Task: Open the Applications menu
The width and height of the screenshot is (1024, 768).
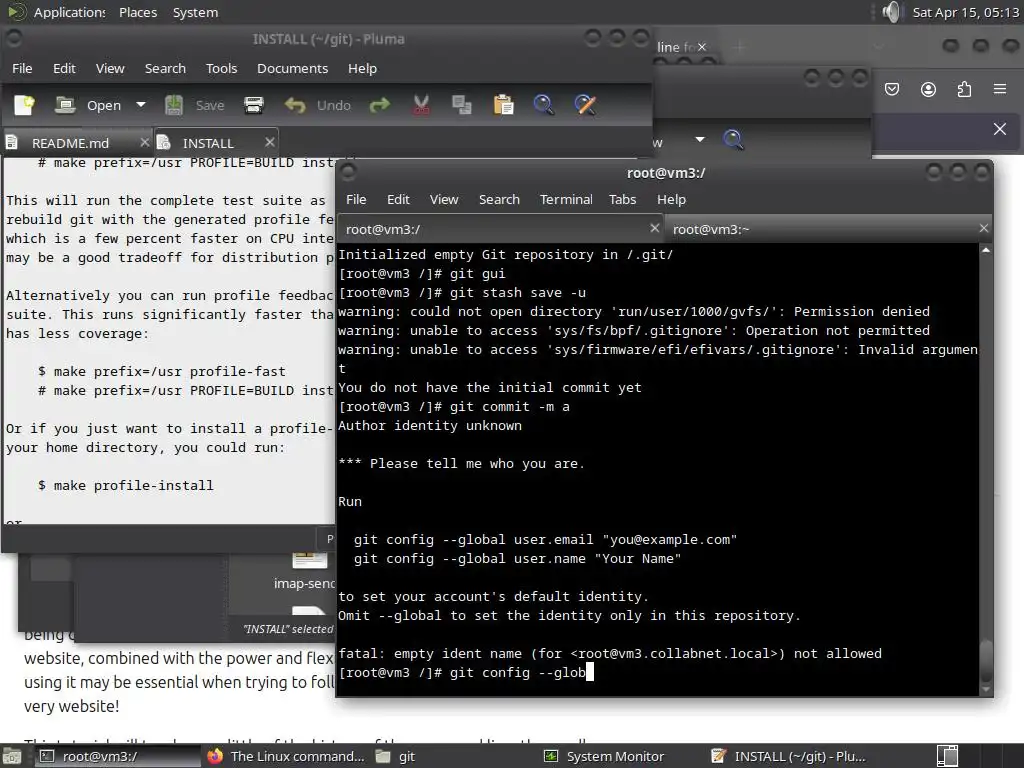Action: (57, 12)
